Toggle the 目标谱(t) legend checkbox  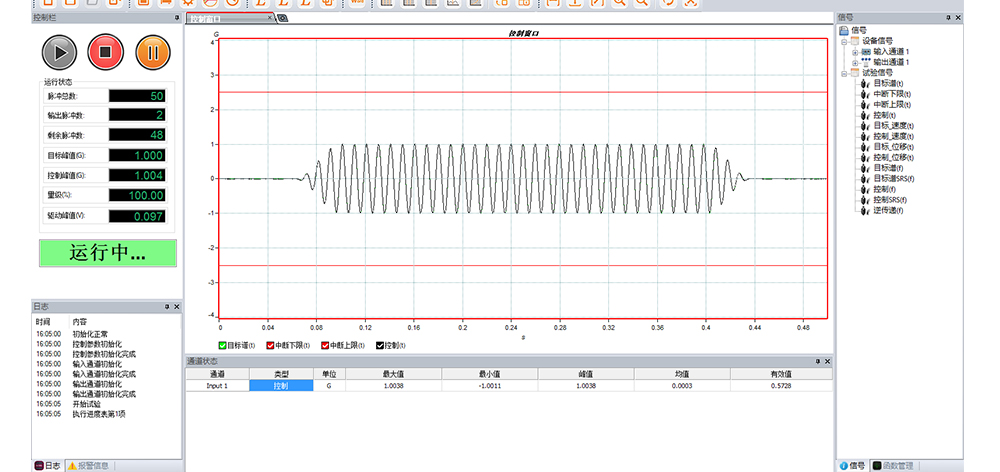(x=223, y=345)
